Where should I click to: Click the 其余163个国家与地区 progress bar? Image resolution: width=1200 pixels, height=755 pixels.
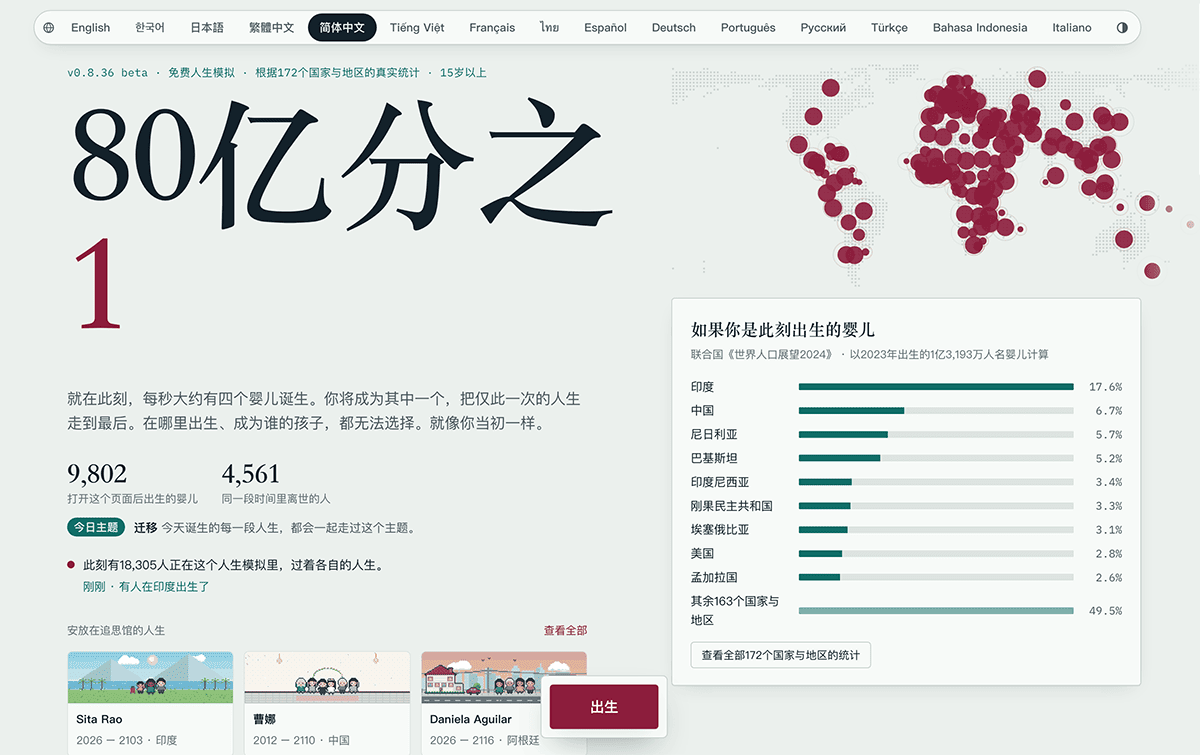point(936,611)
